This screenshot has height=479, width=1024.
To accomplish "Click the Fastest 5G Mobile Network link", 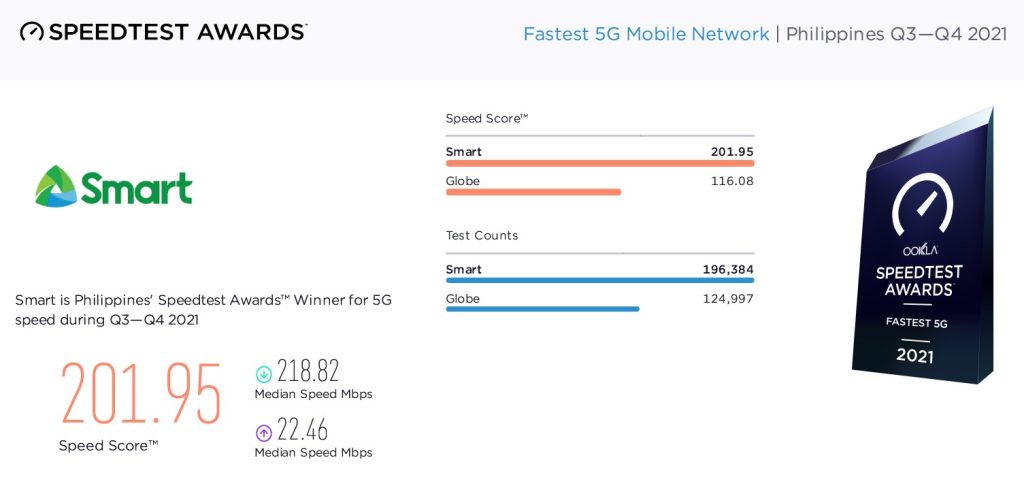I will 646,34.
